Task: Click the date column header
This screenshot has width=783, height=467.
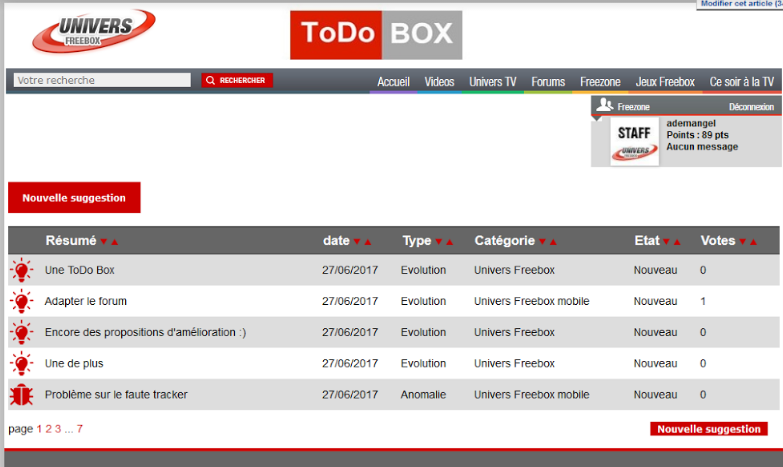Action: pyautogui.click(x=336, y=241)
